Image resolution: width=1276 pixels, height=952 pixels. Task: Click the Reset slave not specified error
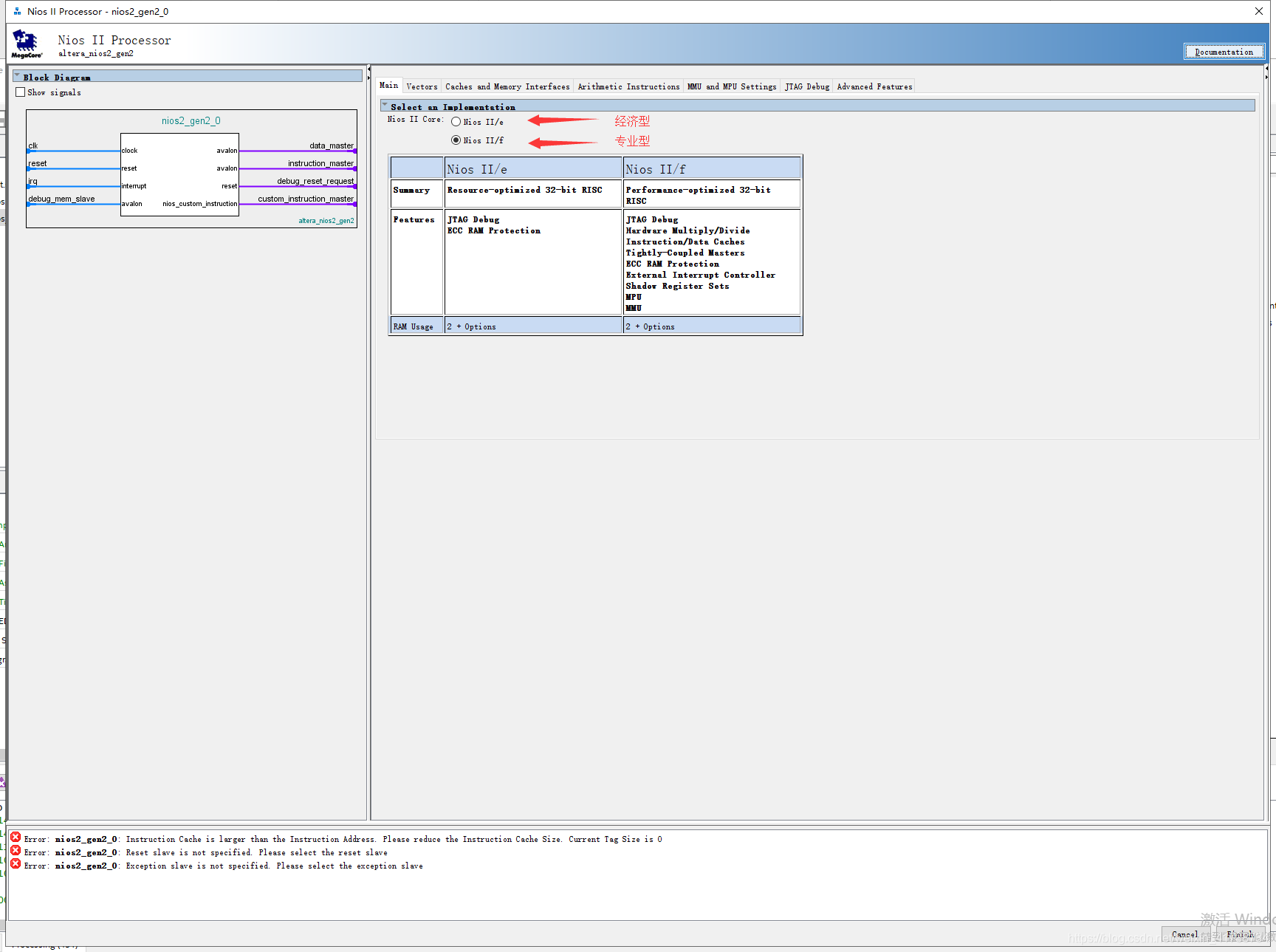pyautogui.click(x=205, y=852)
